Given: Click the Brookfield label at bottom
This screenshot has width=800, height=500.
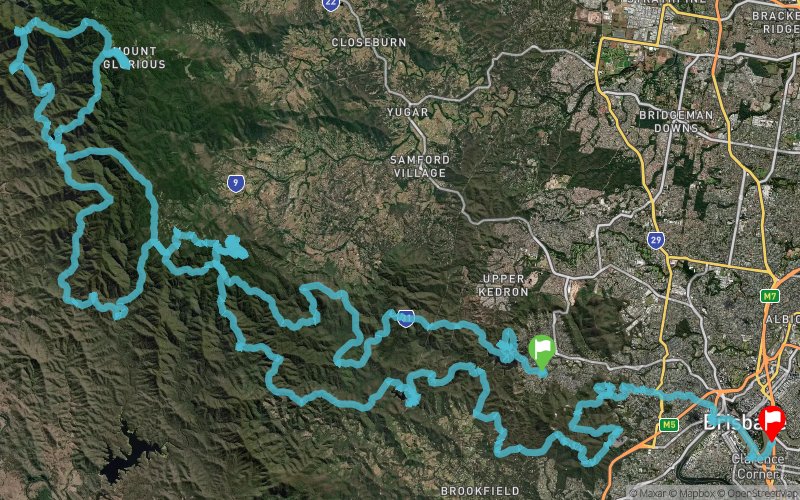Looking at the screenshot, I should point(480,491).
